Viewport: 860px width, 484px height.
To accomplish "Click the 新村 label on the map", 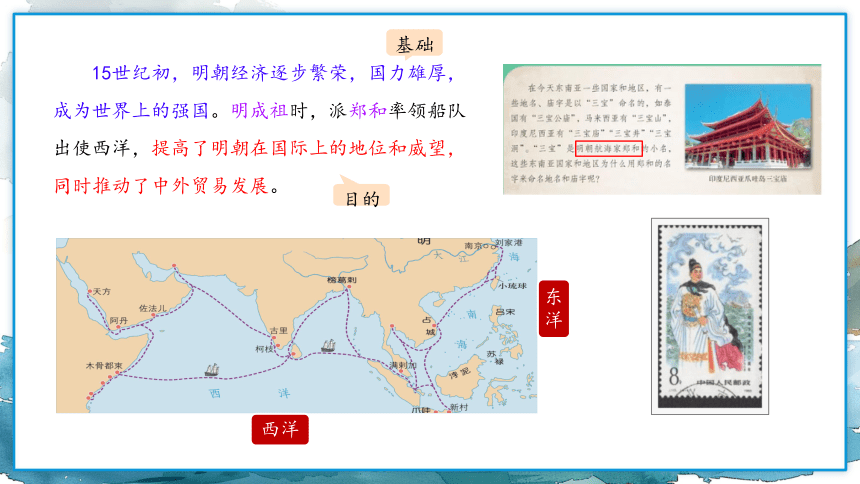I will pyautogui.click(x=459, y=407).
